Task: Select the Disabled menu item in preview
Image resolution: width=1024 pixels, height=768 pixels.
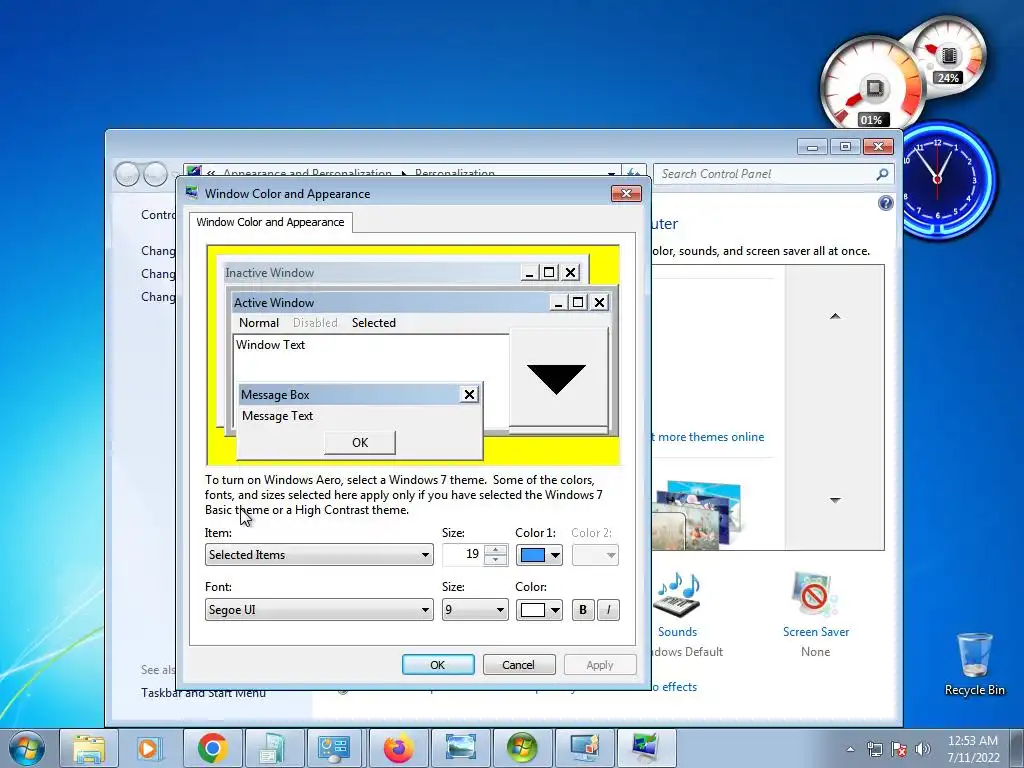Action: (315, 323)
